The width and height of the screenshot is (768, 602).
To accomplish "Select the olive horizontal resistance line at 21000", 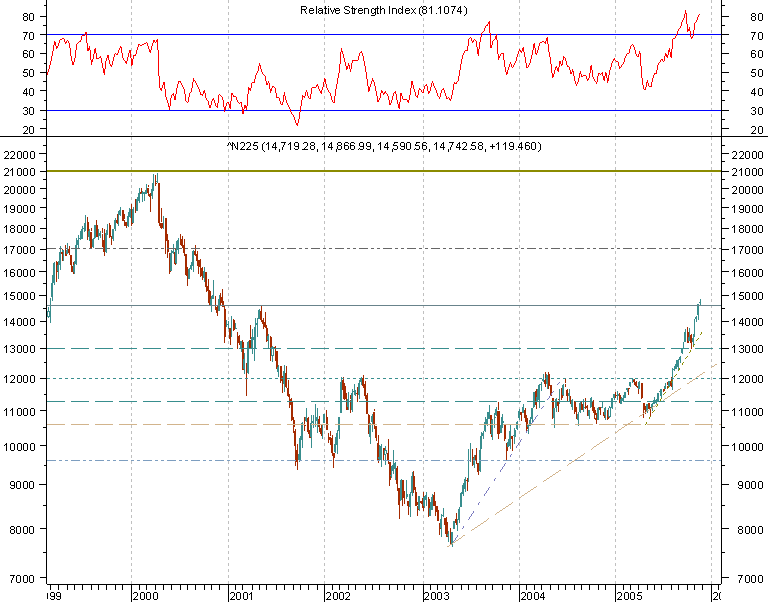I will tap(384, 171).
